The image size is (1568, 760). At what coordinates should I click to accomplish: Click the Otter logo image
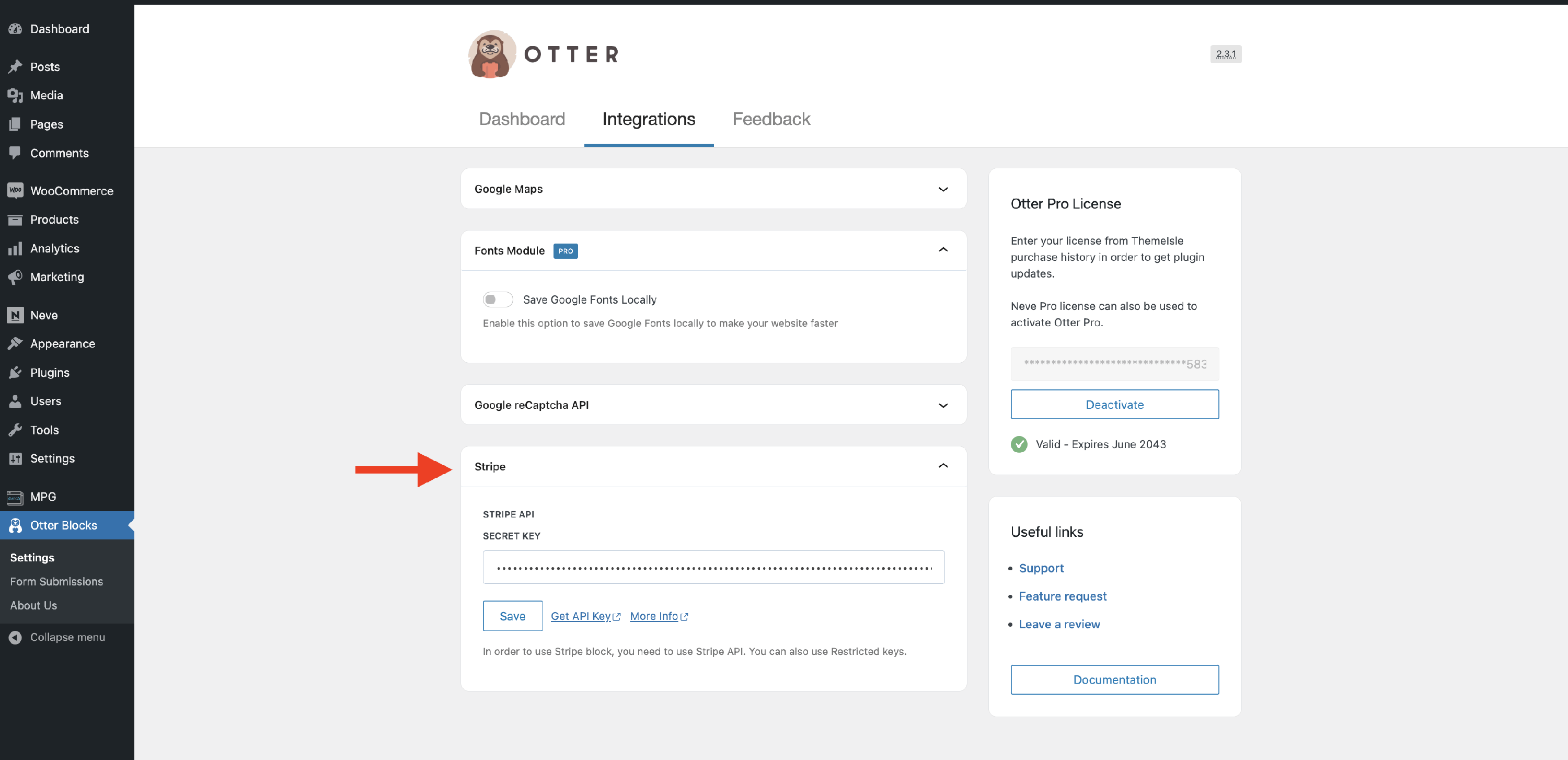pos(492,54)
